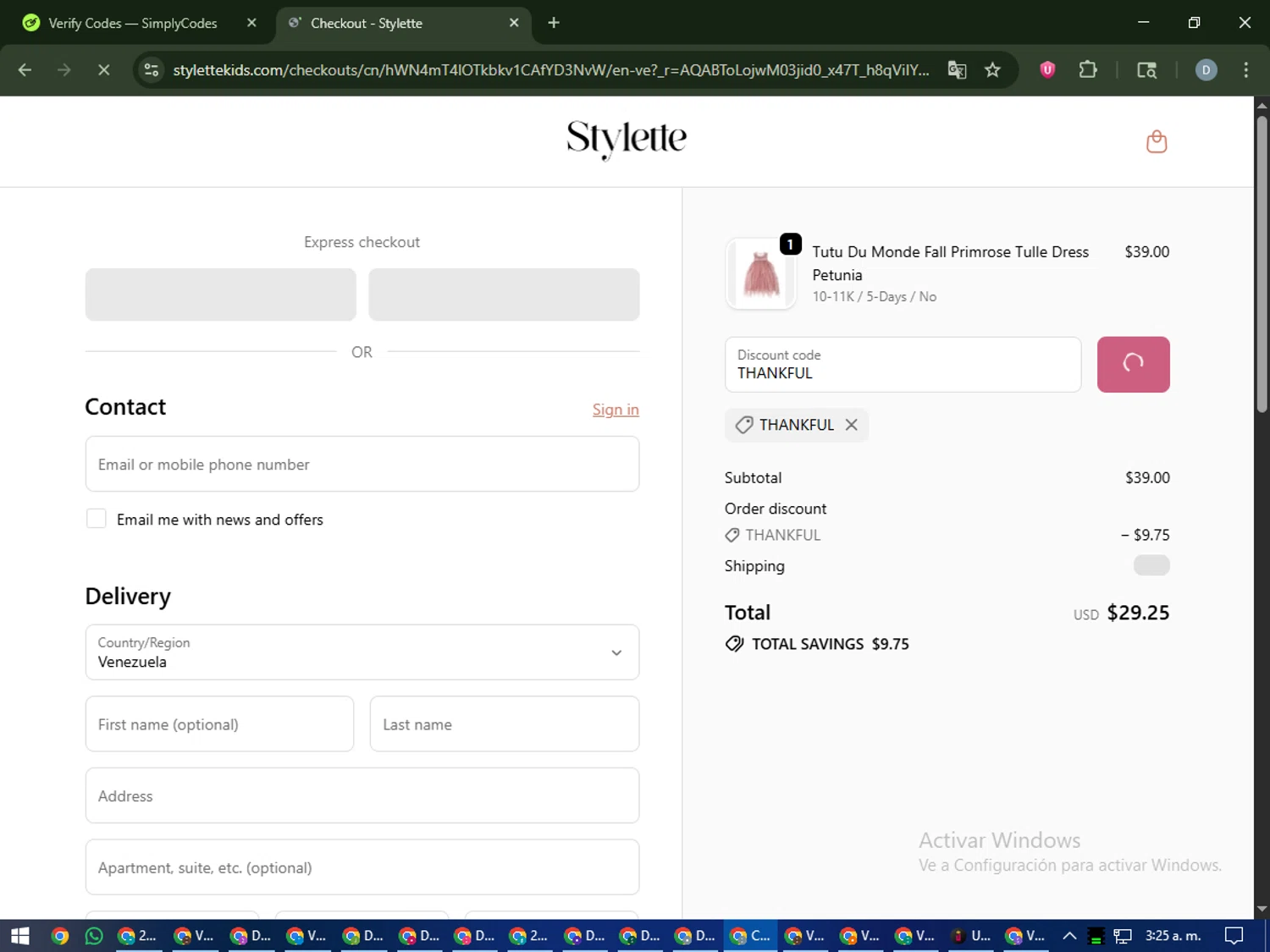This screenshot has height=952, width=1270.
Task: Click the Sign in link
Action: pos(616,410)
